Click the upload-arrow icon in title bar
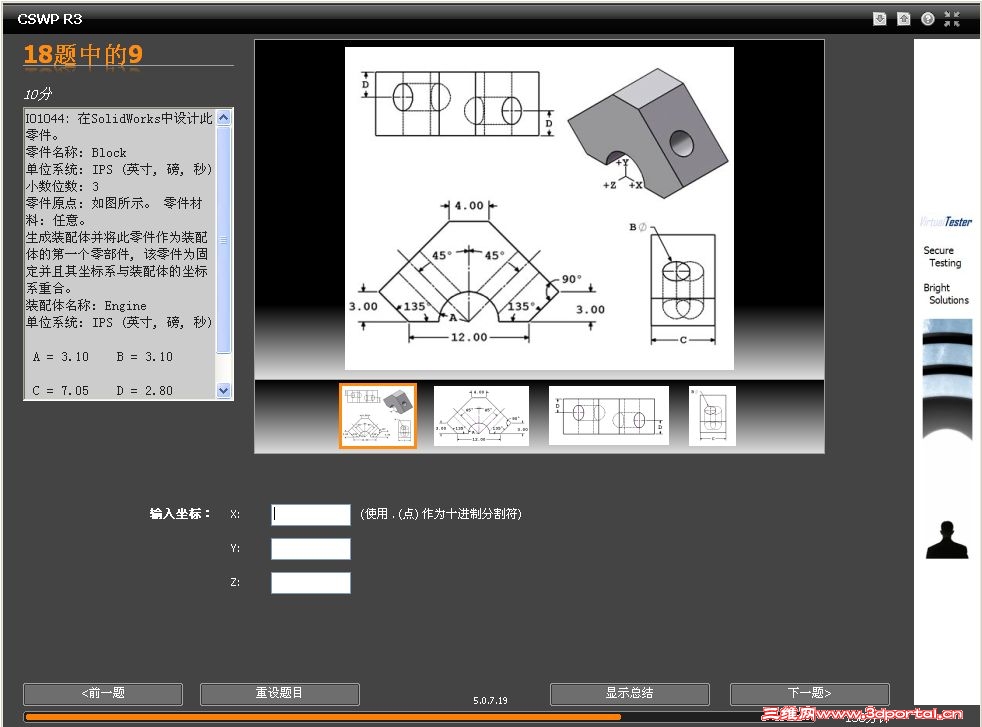The image size is (982, 727). (x=904, y=19)
